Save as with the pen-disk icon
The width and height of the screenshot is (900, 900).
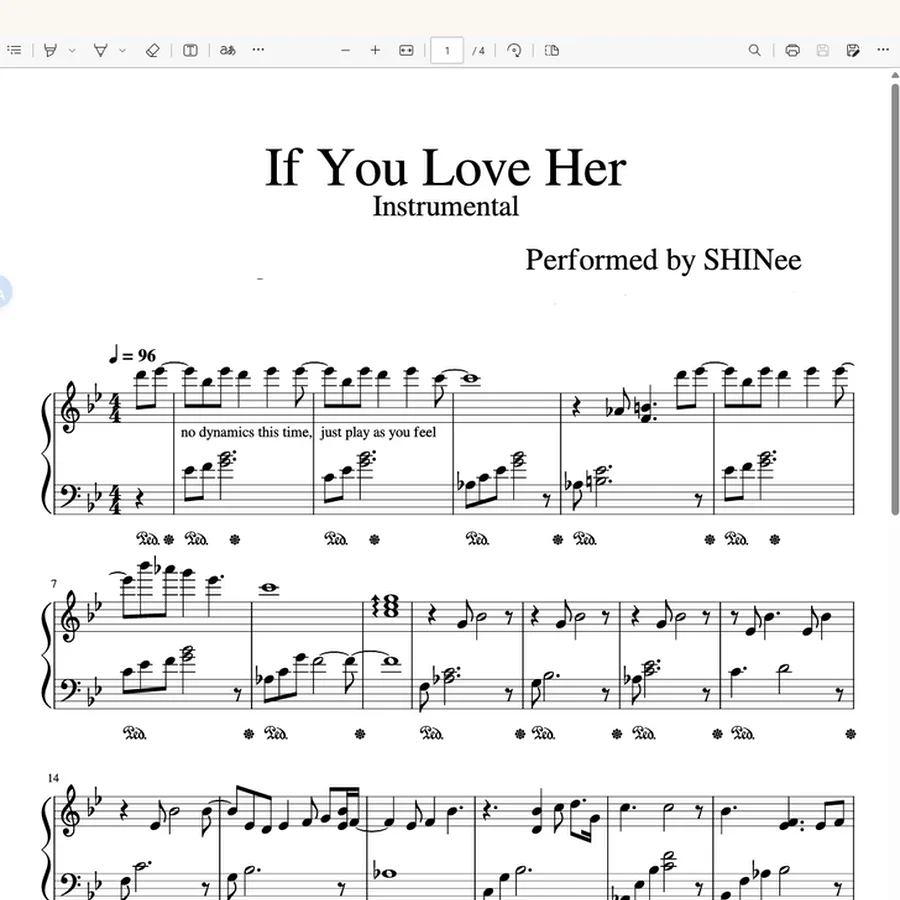tap(853, 51)
